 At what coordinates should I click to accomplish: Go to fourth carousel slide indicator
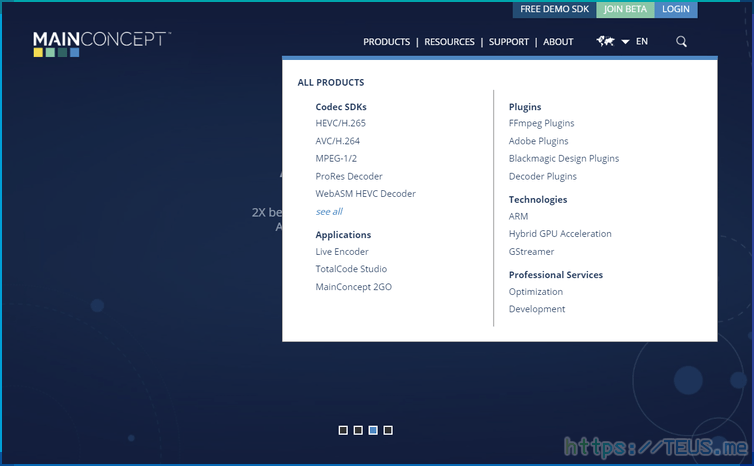click(x=388, y=430)
